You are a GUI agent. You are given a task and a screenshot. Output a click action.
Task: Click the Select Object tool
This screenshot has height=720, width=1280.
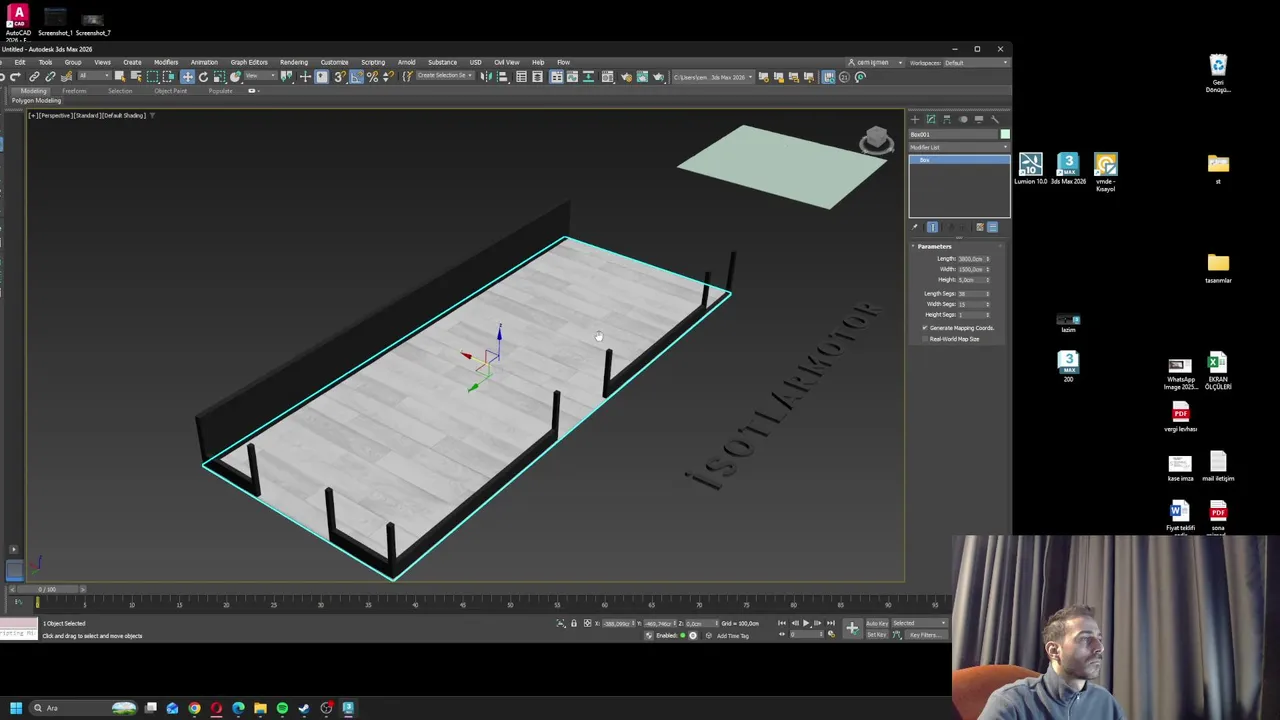120,77
